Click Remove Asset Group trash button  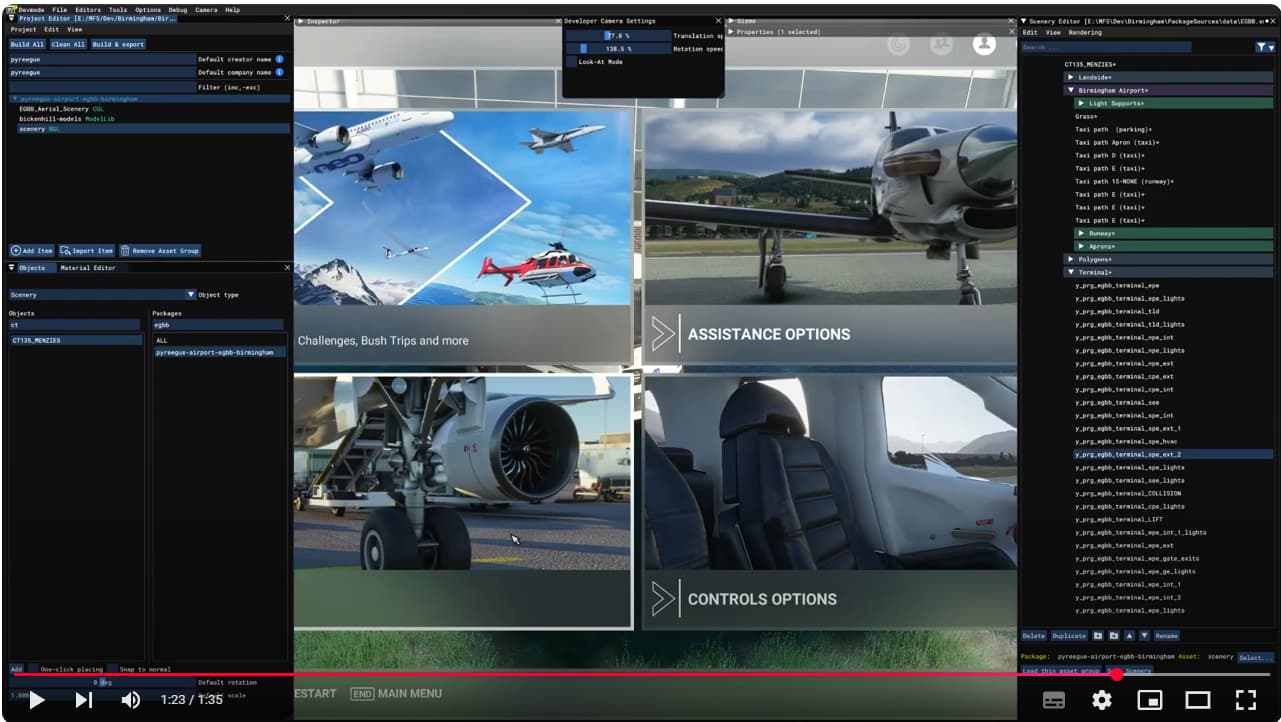point(160,251)
